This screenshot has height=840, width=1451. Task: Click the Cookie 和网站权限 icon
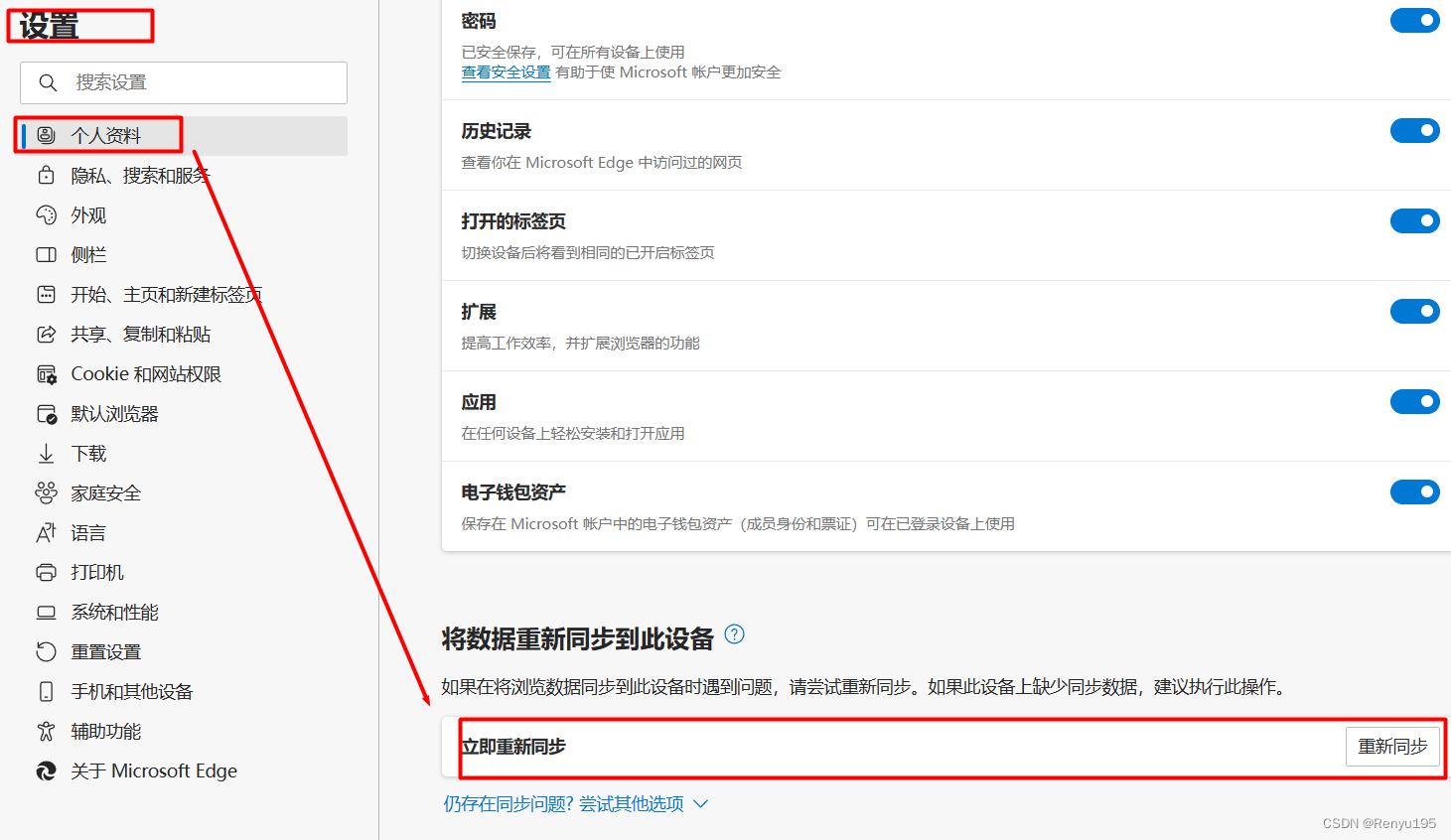click(x=46, y=374)
